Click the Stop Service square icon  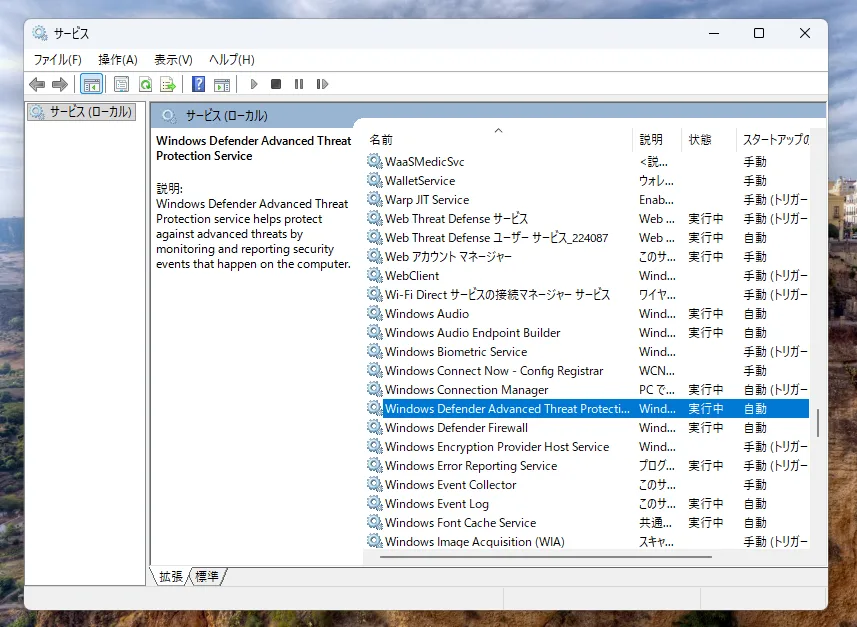(x=276, y=84)
